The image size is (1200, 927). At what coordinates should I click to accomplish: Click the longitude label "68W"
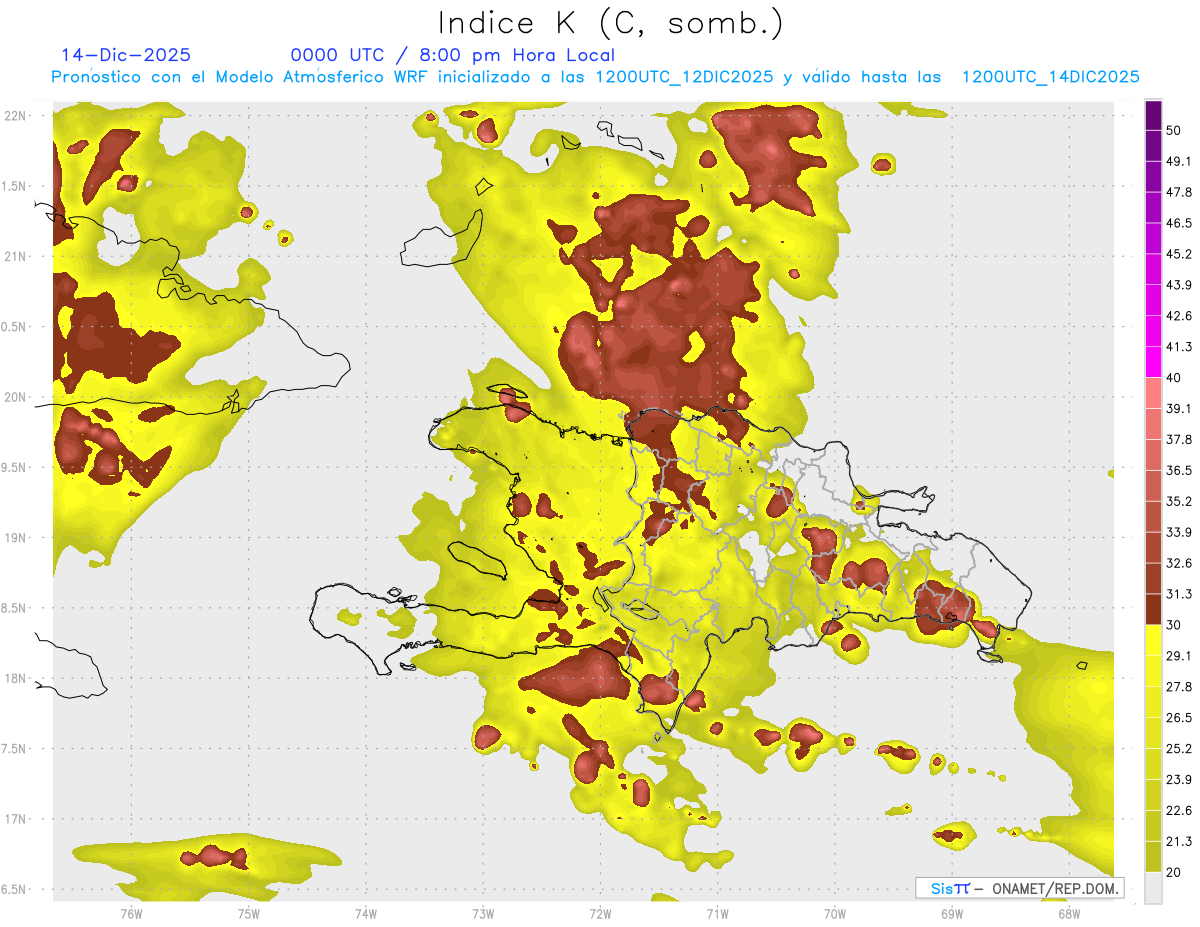[x=1069, y=914]
